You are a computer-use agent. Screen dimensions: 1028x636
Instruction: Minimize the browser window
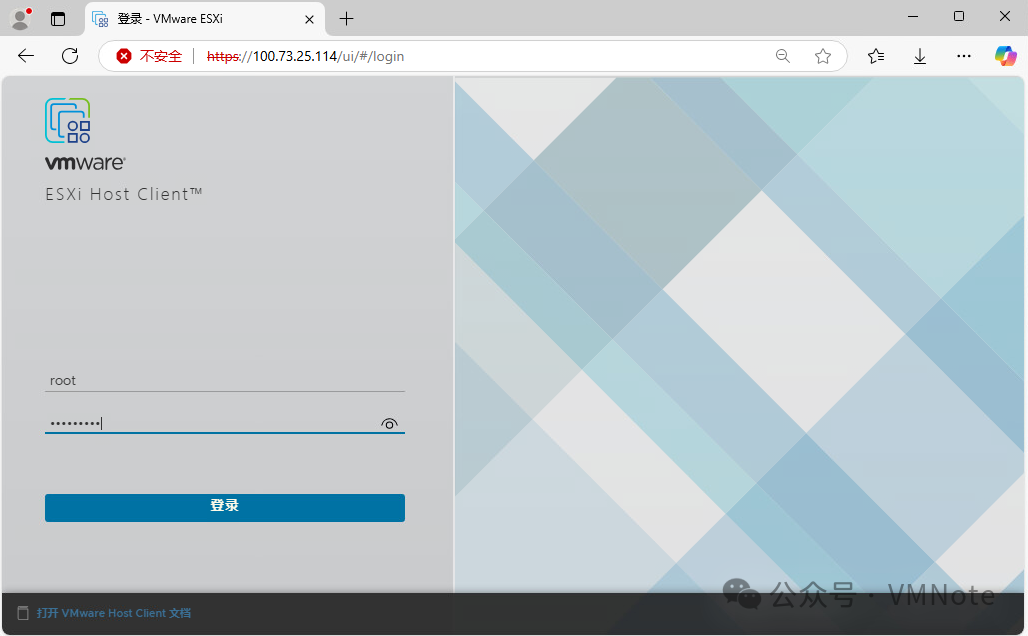point(913,16)
